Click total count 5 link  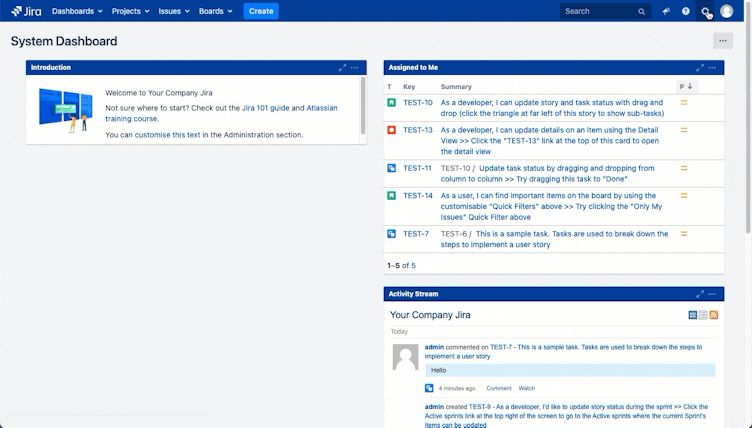(413, 265)
